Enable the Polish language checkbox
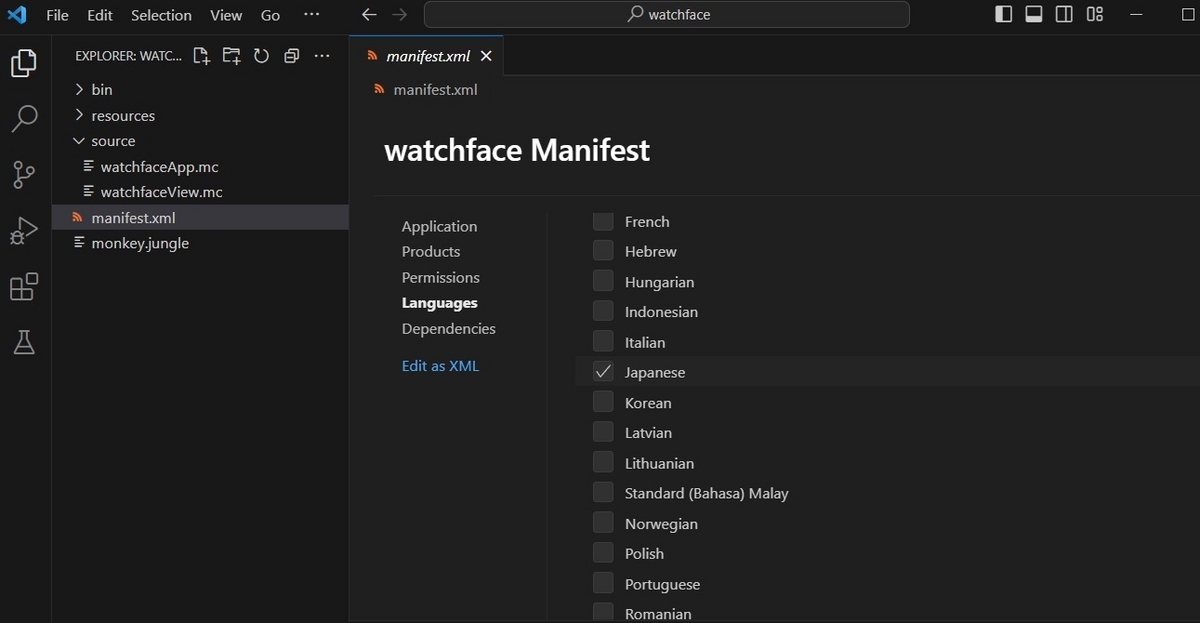 click(603, 553)
